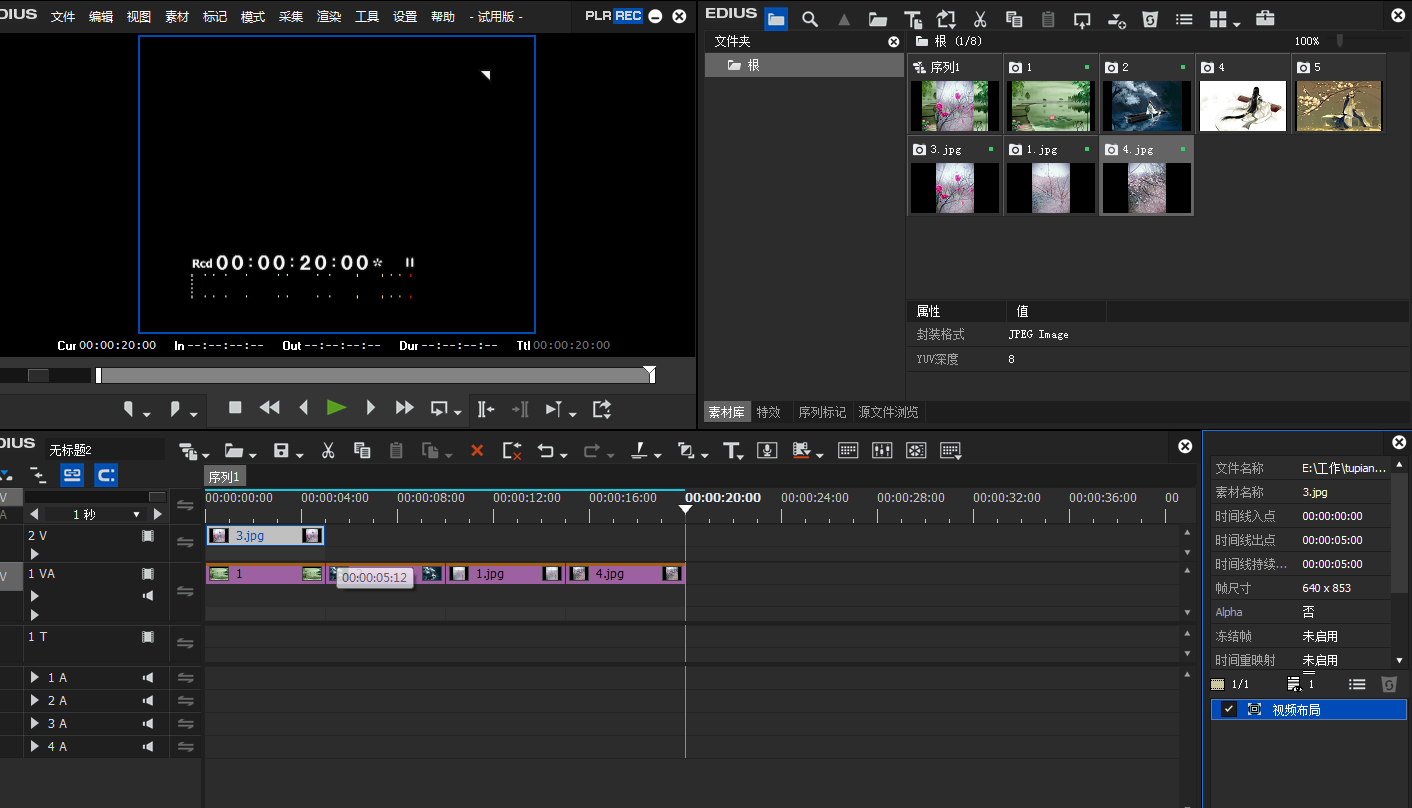
Task: Switch to the 特效 tab
Action: [x=768, y=412]
